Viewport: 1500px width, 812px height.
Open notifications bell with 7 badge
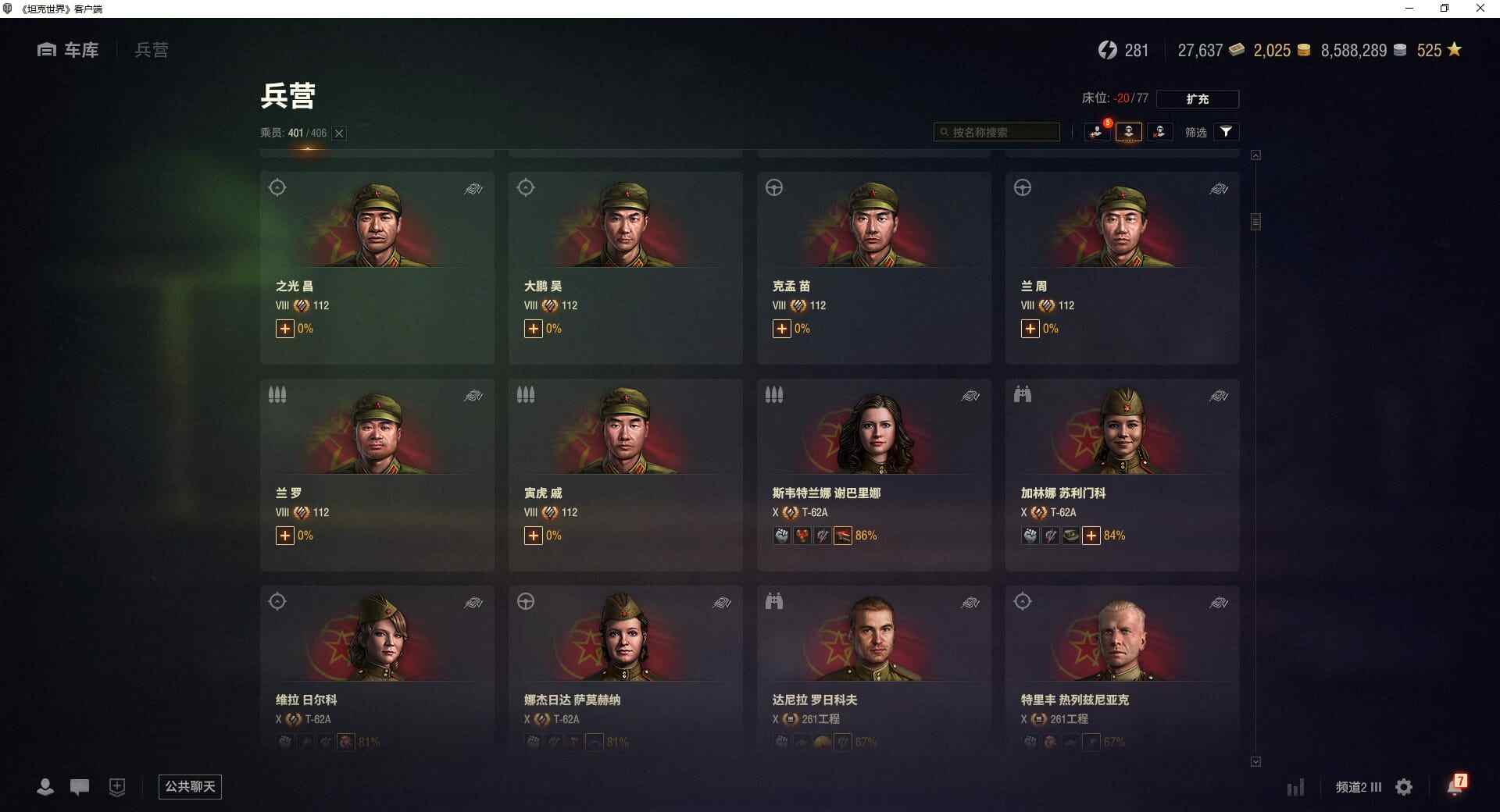point(1456,785)
